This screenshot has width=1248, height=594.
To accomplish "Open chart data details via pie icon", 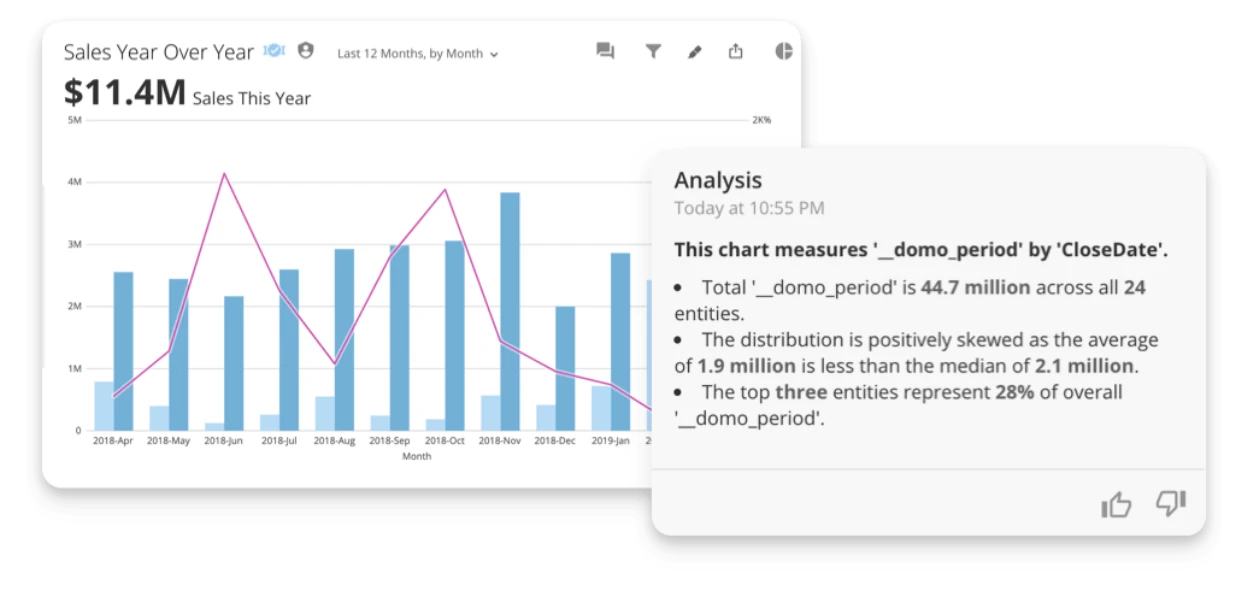I will point(783,51).
